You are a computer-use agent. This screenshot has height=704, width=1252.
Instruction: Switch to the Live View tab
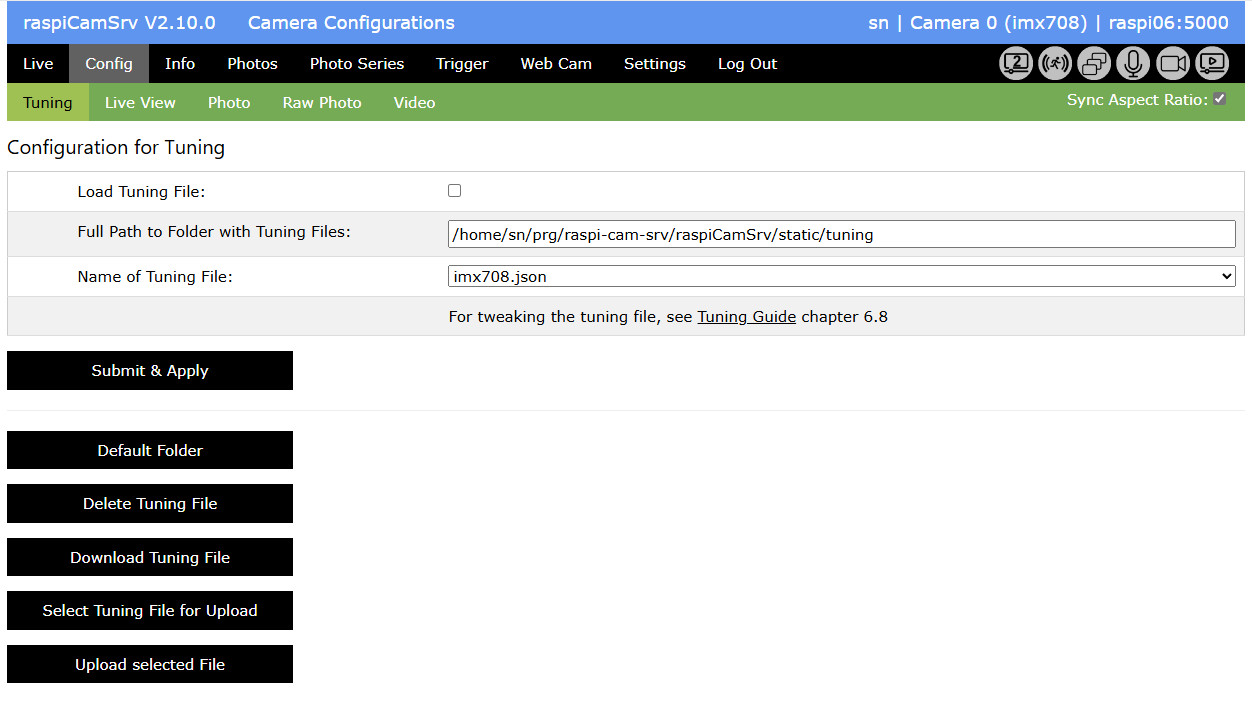(x=140, y=103)
